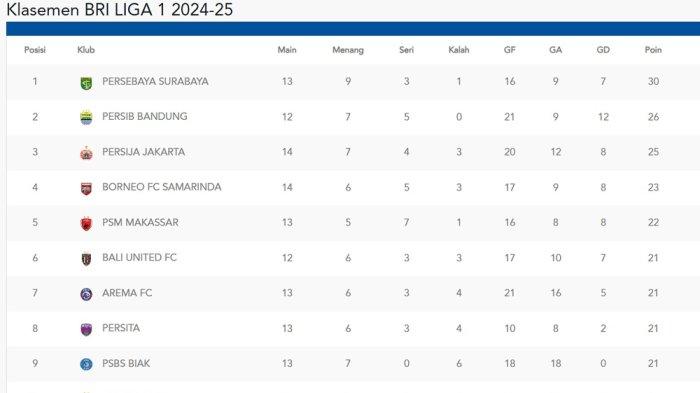Image resolution: width=700 pixels, height=393 pixels.
Task: Click the PSM Makassar club logo
Action: coord(86,223)
